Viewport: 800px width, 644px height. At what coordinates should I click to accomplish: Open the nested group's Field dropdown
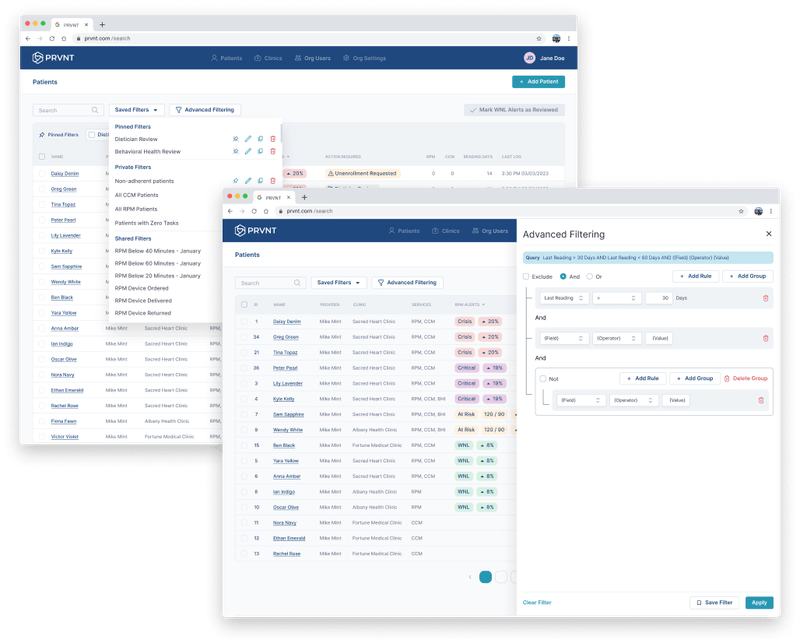click(581, 401)
